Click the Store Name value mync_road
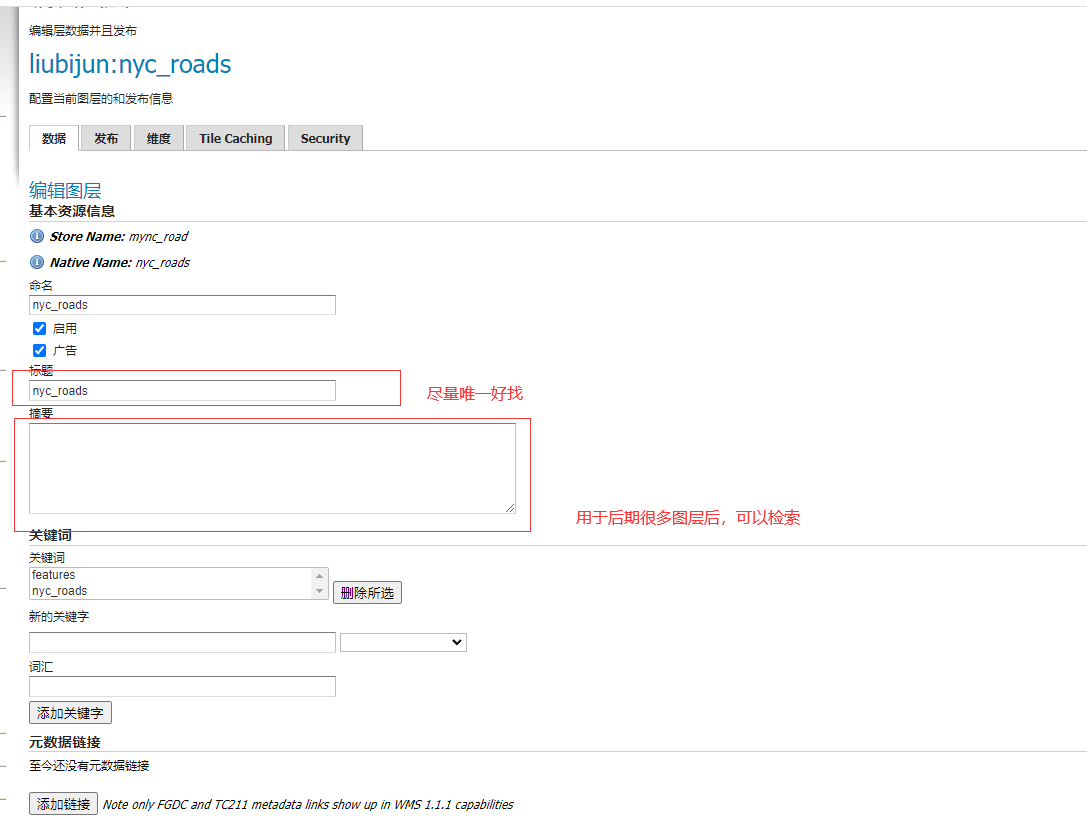This screenshot has height=827, width=1087. pyautogui.click(x=159, y=236)
